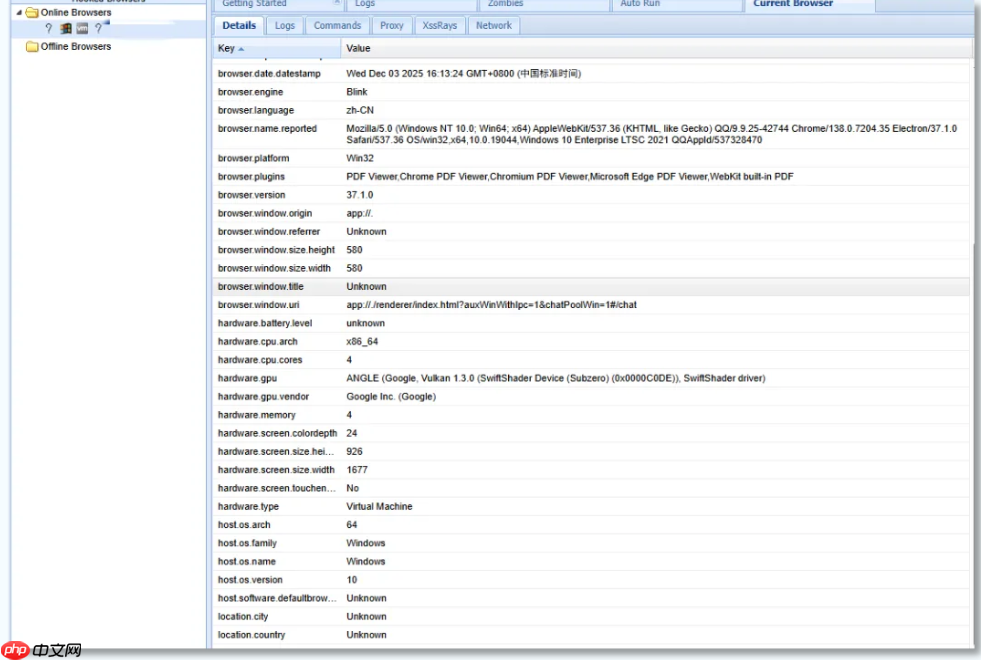Collapse the Online Browsers tree node
Screen dimensions: 981x660
coord(19,13)
